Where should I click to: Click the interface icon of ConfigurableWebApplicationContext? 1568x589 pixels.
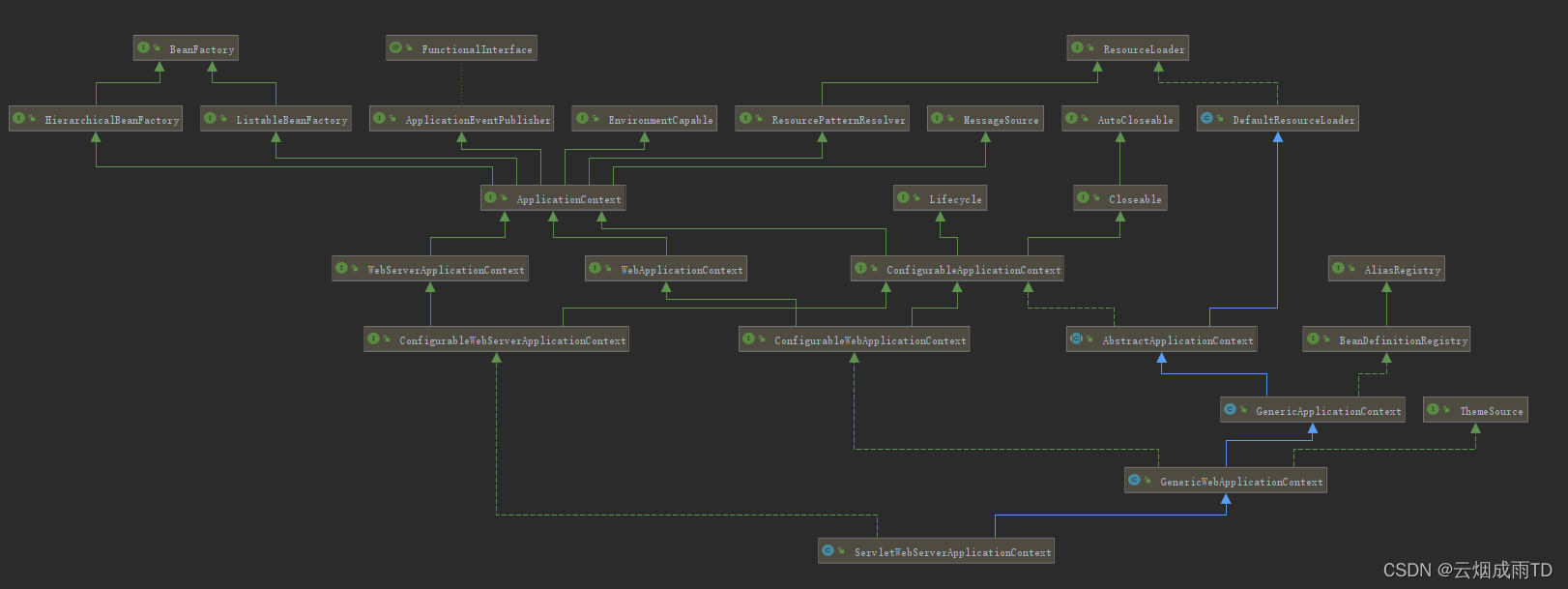(x=748, y=339)
